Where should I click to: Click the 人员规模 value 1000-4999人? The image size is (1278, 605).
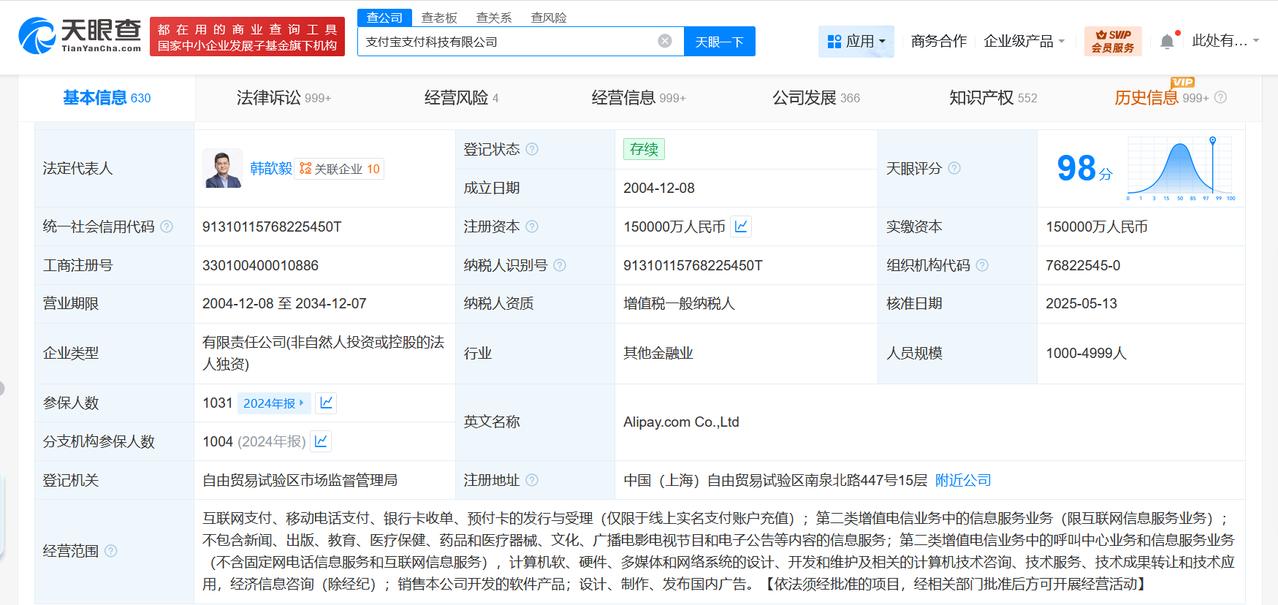(x=1086, y=353)
